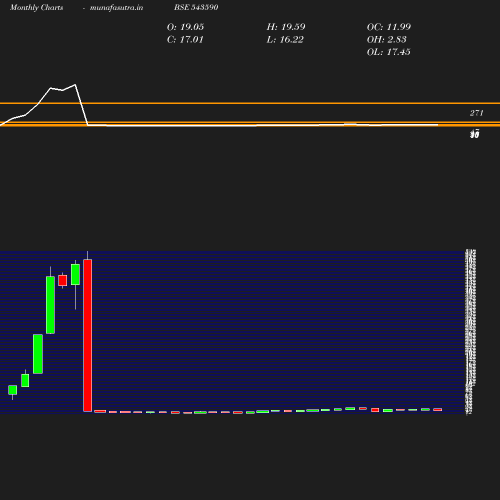
Task: Click the first small green candle at chart start
Action: (13, 390)
